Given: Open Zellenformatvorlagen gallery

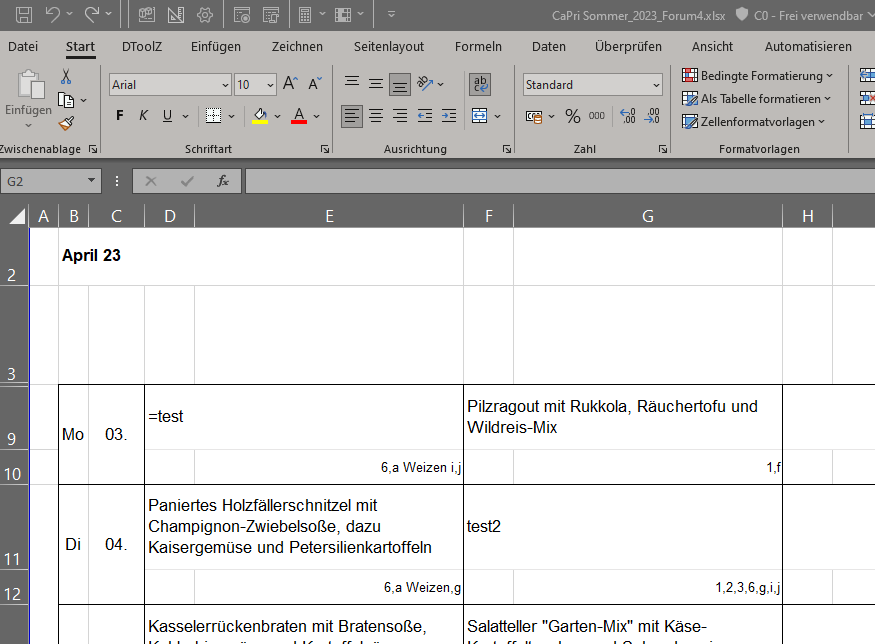Looking at the screenshot, I should coord(753,122).
